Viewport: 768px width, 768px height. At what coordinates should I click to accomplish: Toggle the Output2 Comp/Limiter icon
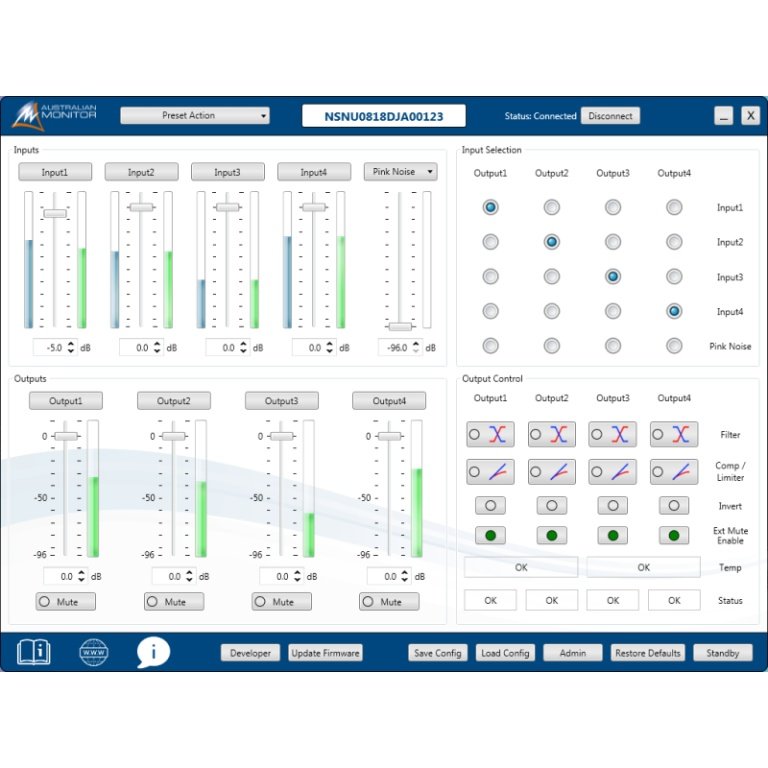(551, 472)
